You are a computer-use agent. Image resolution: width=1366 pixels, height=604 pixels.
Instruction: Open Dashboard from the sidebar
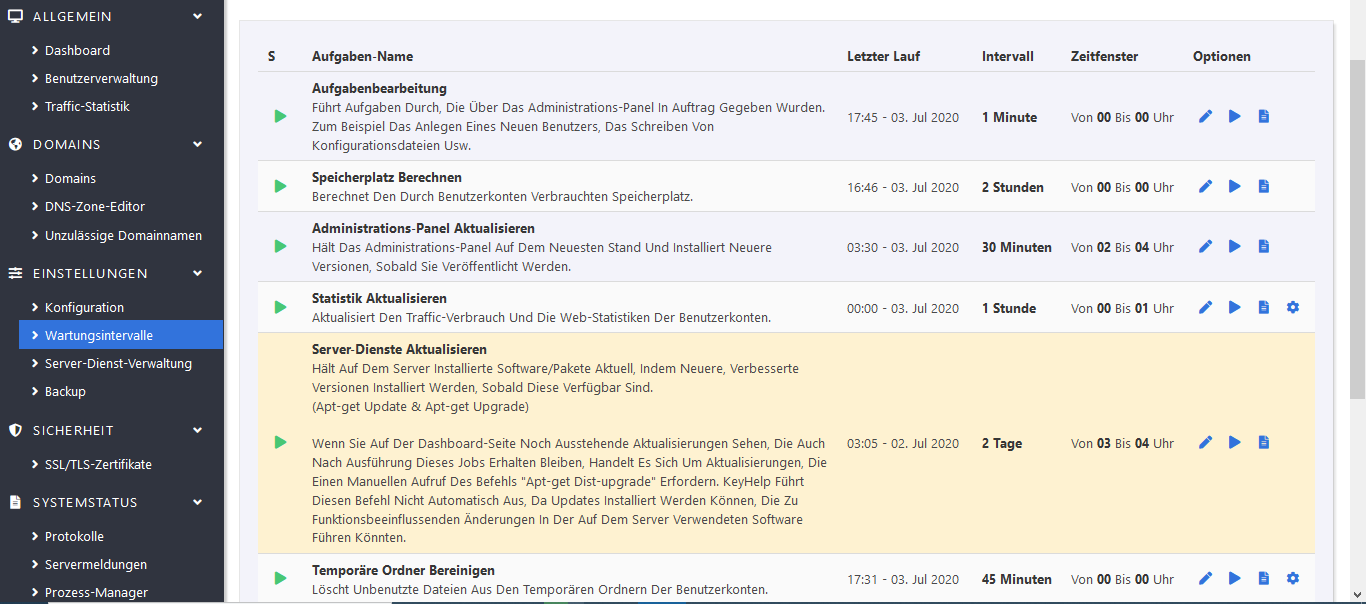click(x=77, y=51)
